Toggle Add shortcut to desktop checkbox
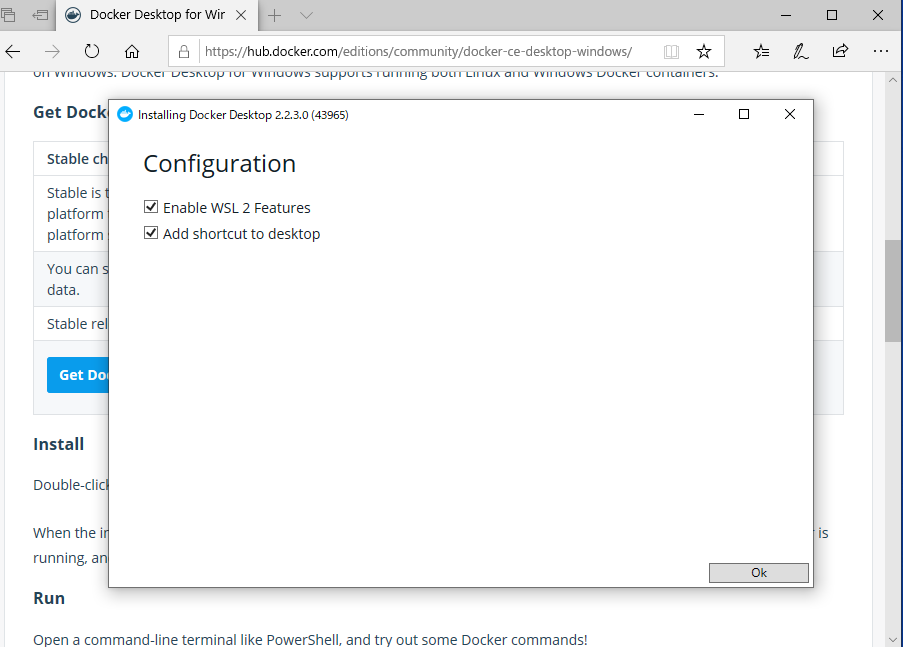 pos(151,233)
